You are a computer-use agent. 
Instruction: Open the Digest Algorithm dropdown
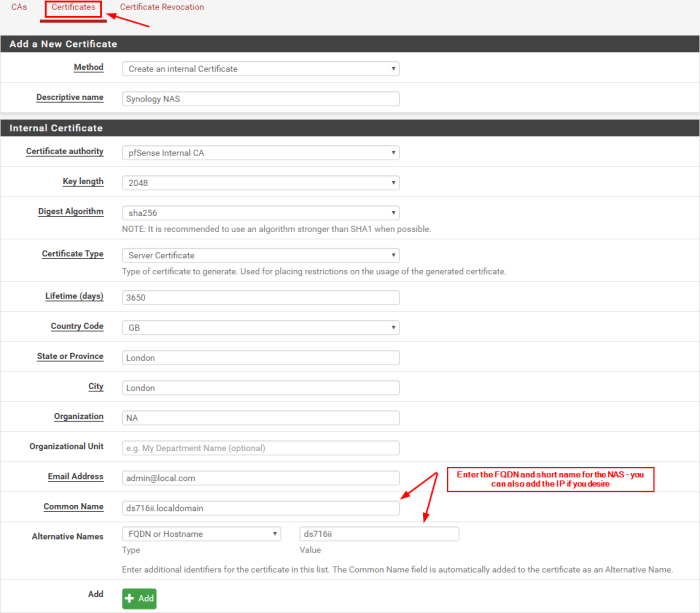[x=260, y=213]
